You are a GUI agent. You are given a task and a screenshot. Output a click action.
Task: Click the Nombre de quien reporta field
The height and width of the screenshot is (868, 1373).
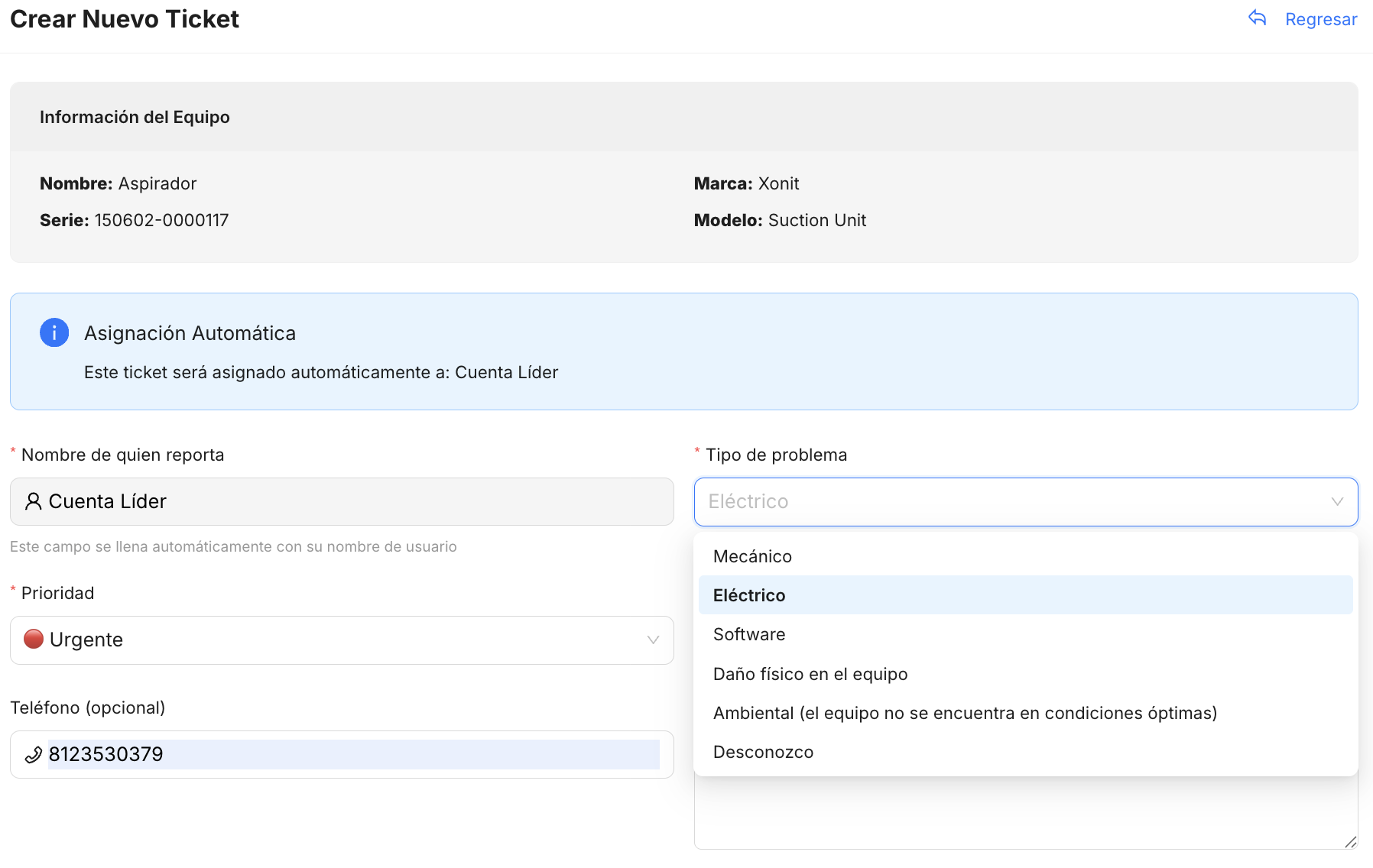[352, 502]
